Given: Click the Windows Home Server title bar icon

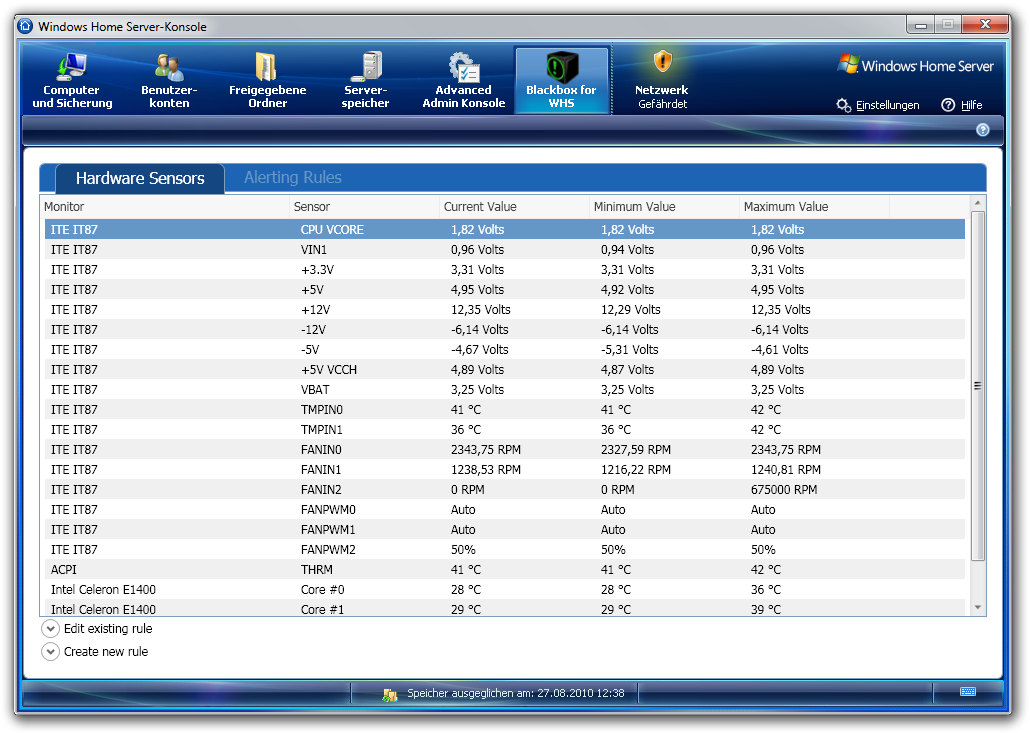Looking at the screenshot, I should 26,26.
